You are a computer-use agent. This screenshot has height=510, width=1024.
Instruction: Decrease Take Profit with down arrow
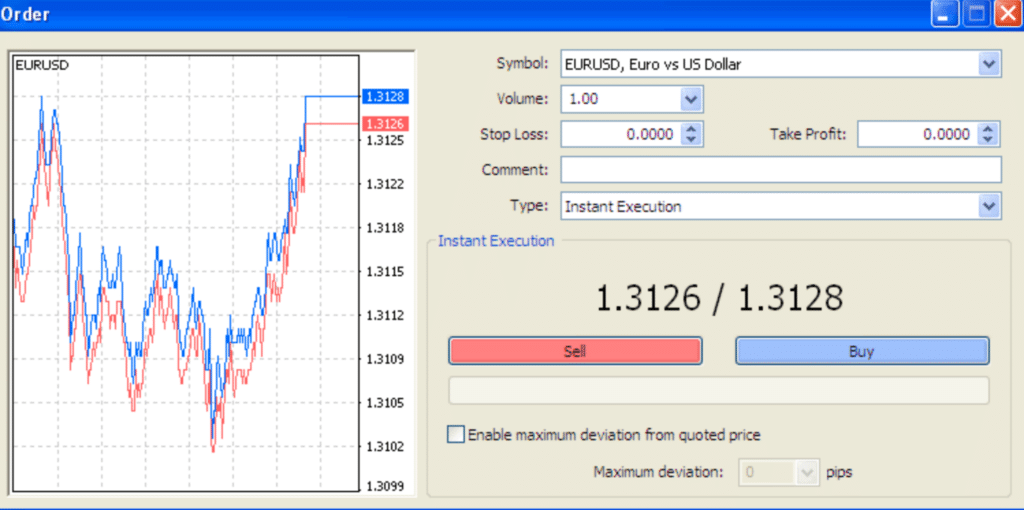pos(988,140)
